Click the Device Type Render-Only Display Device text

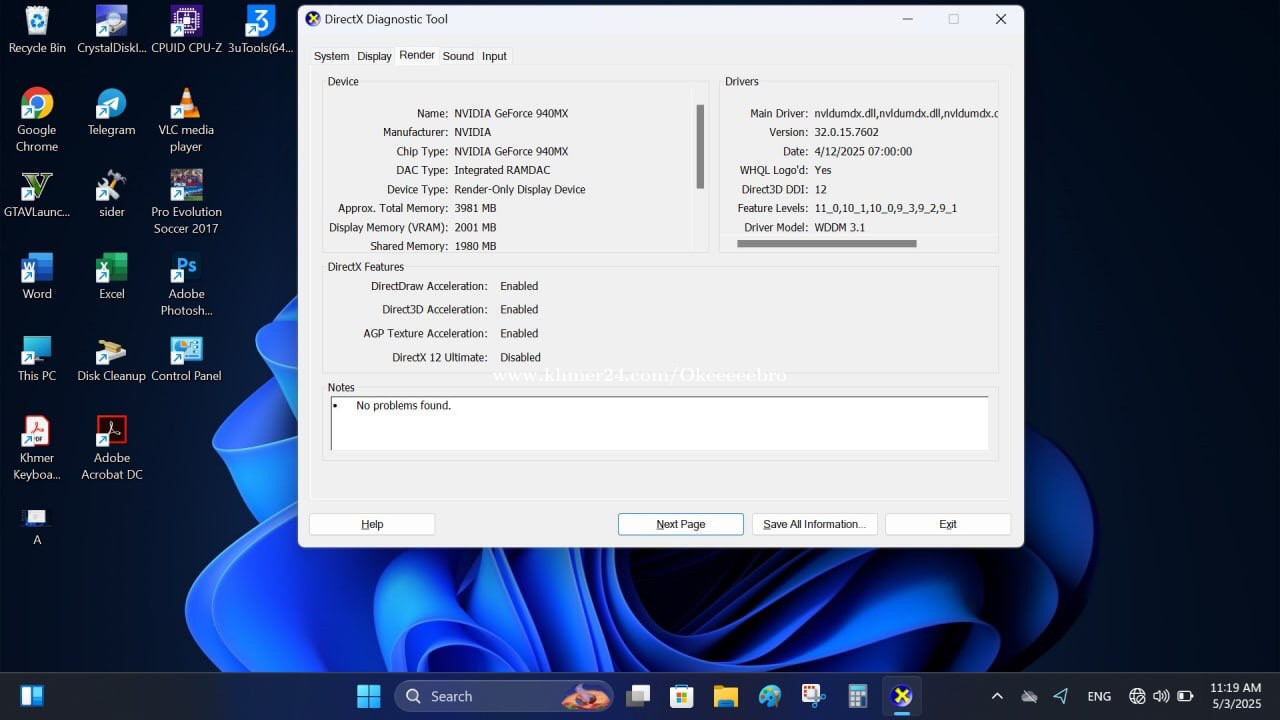[520, 189]
